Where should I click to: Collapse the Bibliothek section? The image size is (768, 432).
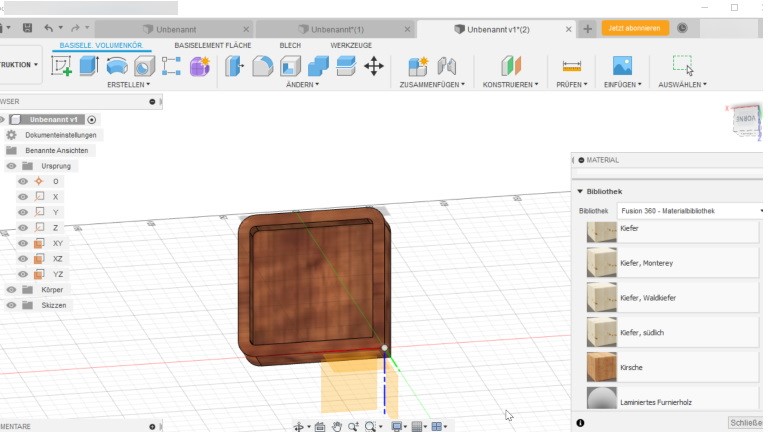tap(579, 191)
